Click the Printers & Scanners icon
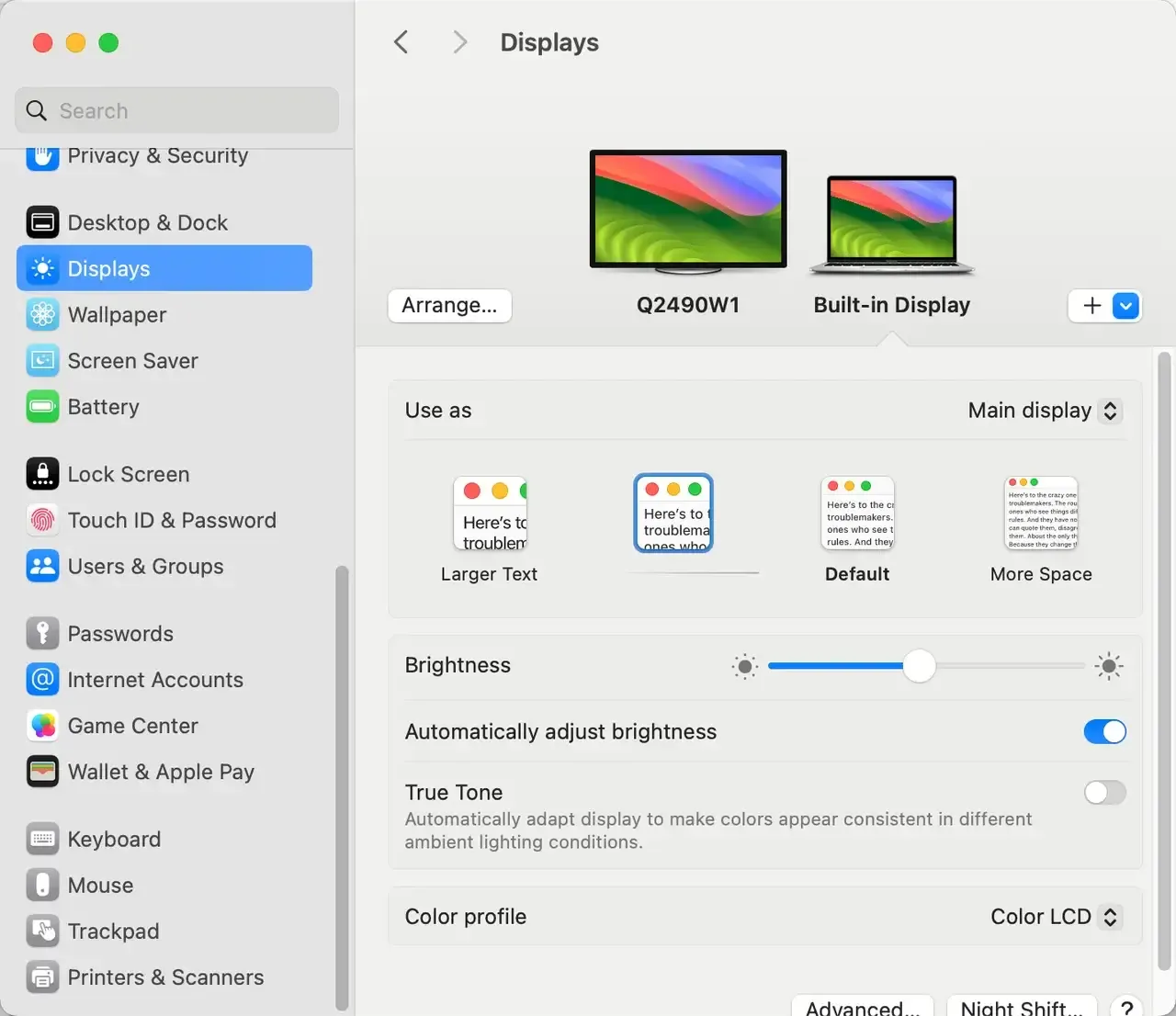 [42, 976]
